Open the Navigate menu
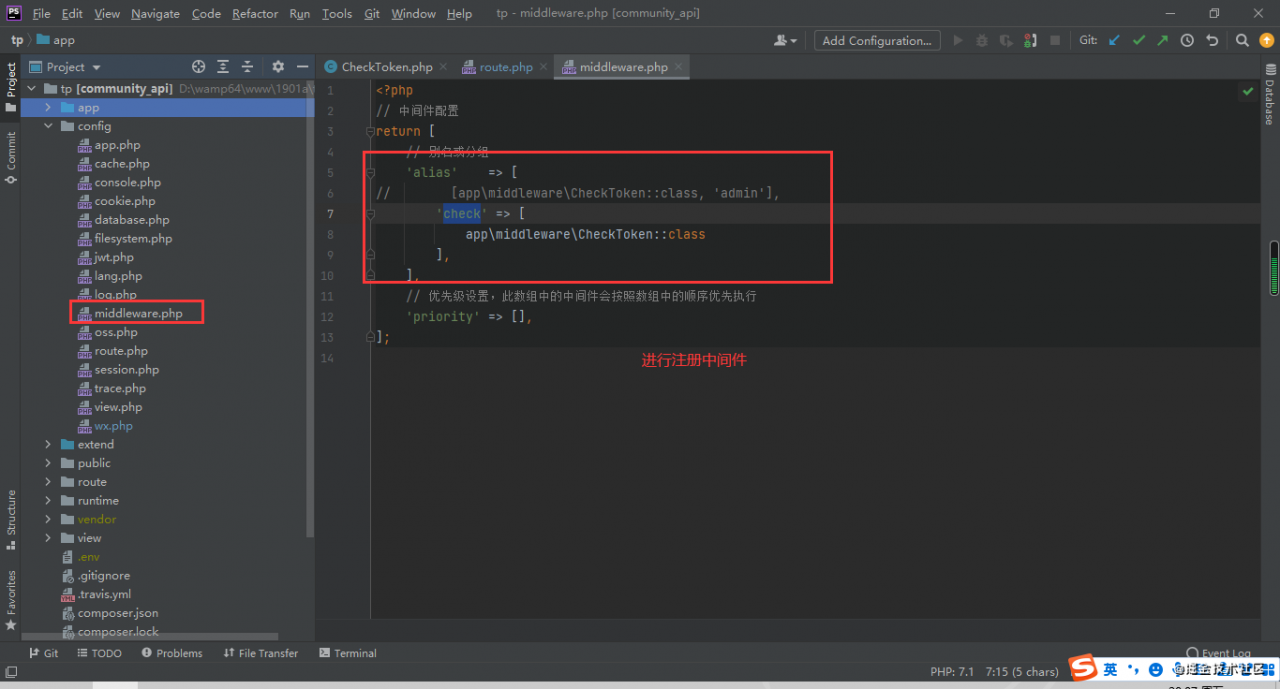This screenshot has width=1280, height=689. 155,14
